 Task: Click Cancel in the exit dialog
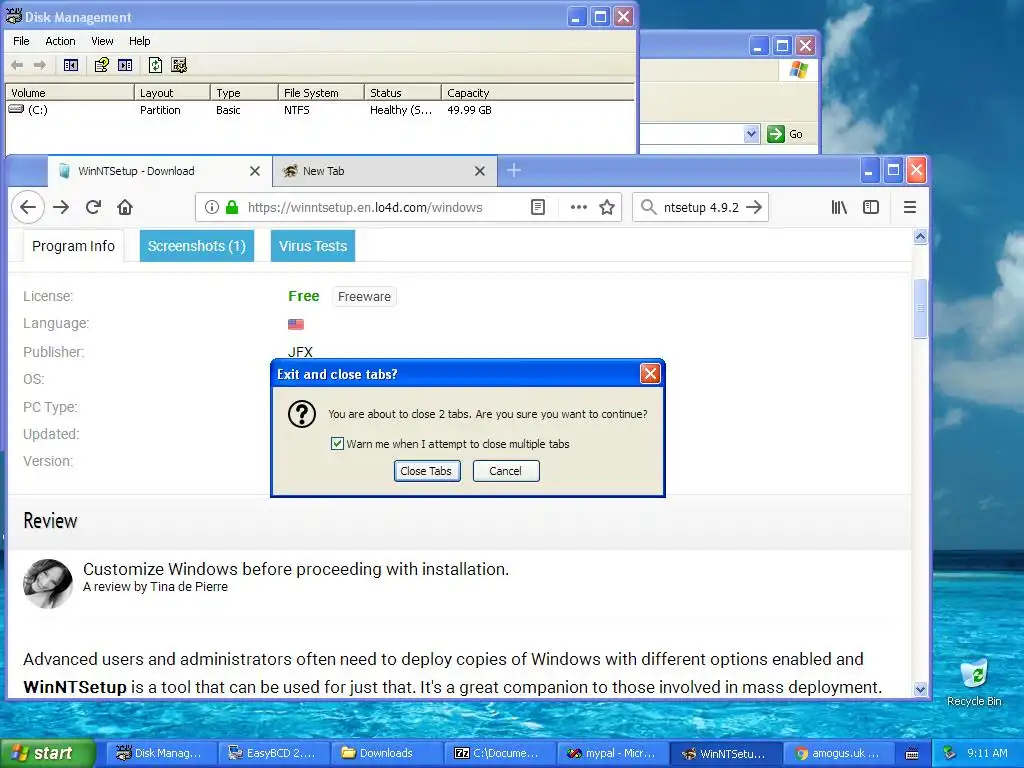[x=506, y=471]
